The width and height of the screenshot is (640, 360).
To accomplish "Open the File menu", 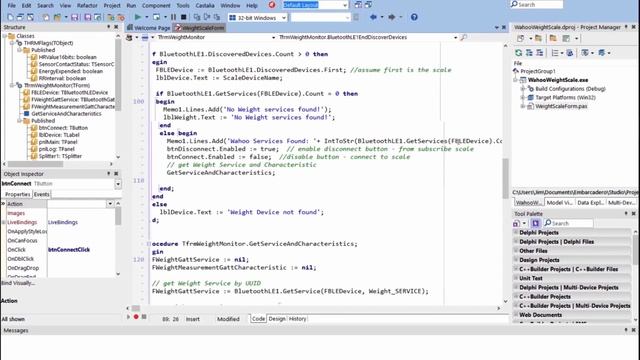I will [12, 5].
